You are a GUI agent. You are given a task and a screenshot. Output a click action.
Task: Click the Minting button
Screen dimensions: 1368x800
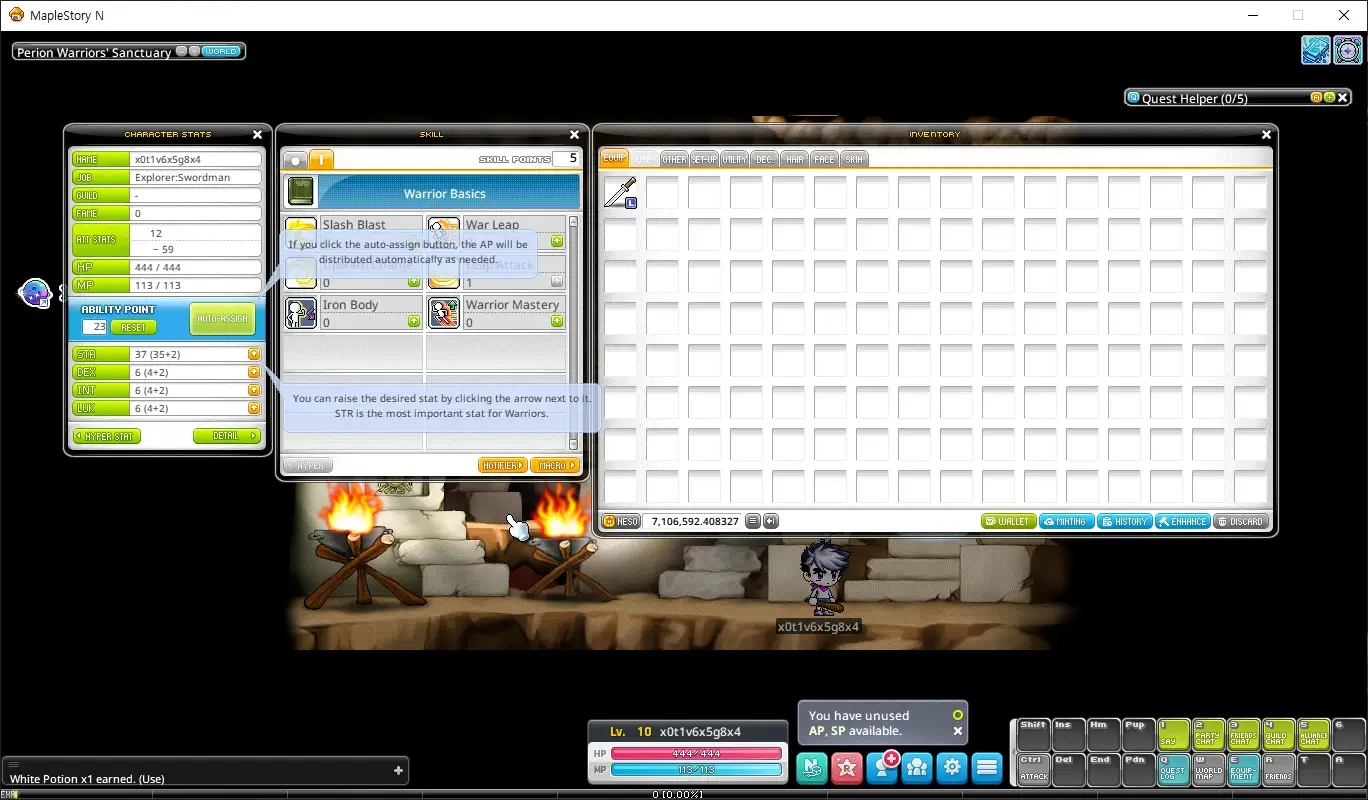1066,521
